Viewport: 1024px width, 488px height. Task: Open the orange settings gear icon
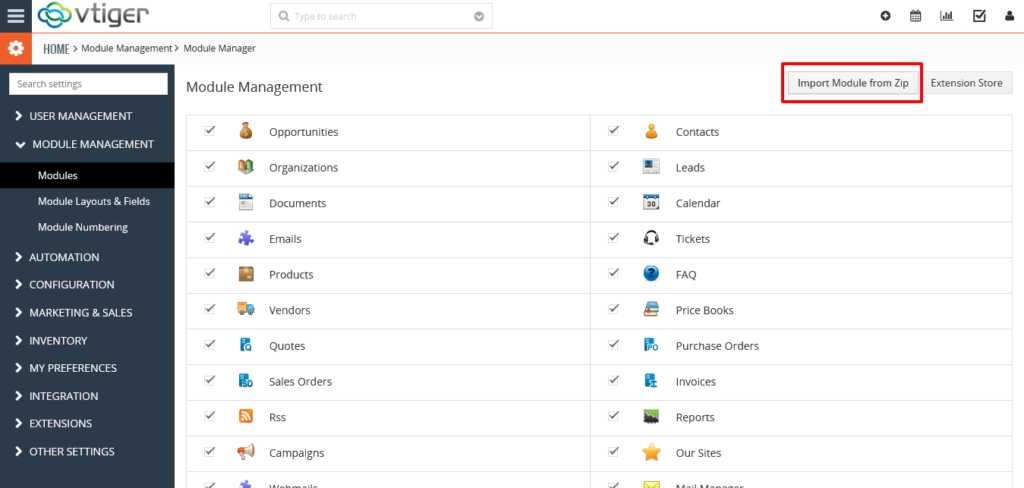point(16,48)
